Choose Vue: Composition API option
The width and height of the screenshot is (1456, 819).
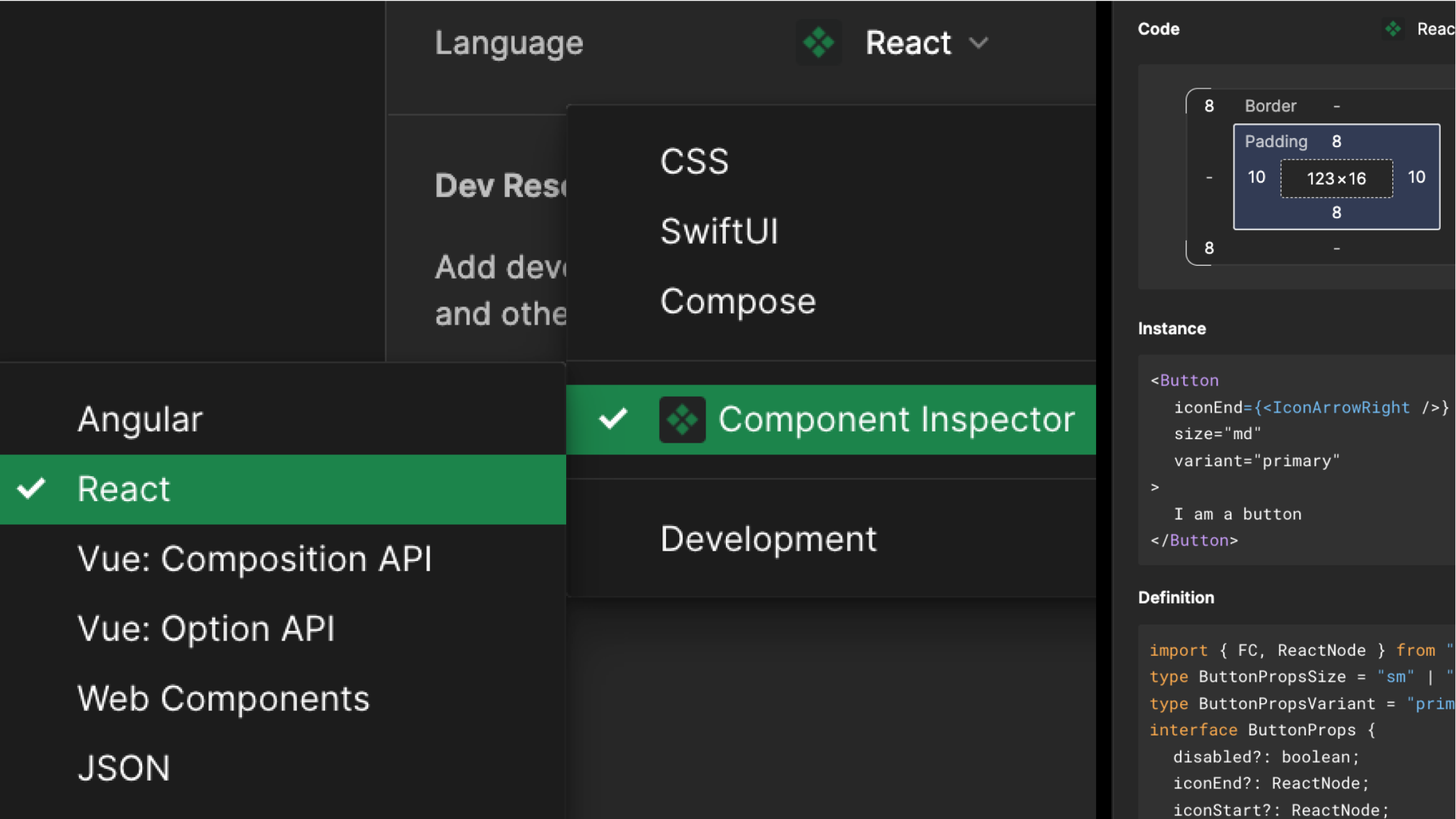tap(255, 559)
